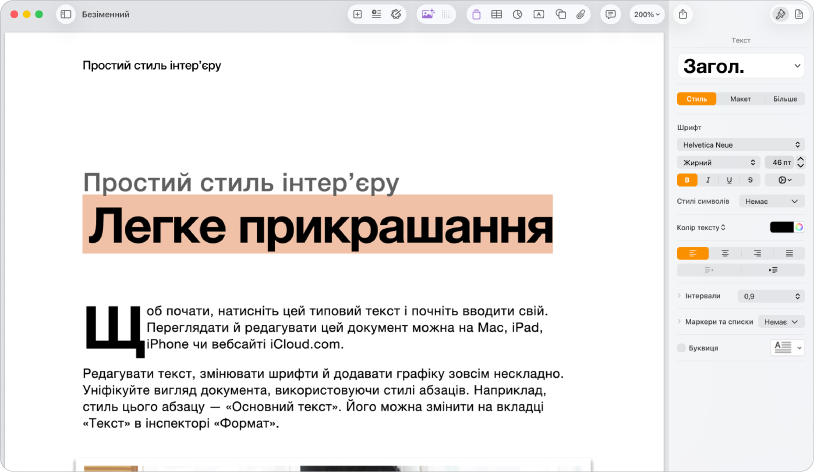Screen dimensions: 814x473
Task: Toggle the Format inspector paintbrush icon
Action: (780, 15)
